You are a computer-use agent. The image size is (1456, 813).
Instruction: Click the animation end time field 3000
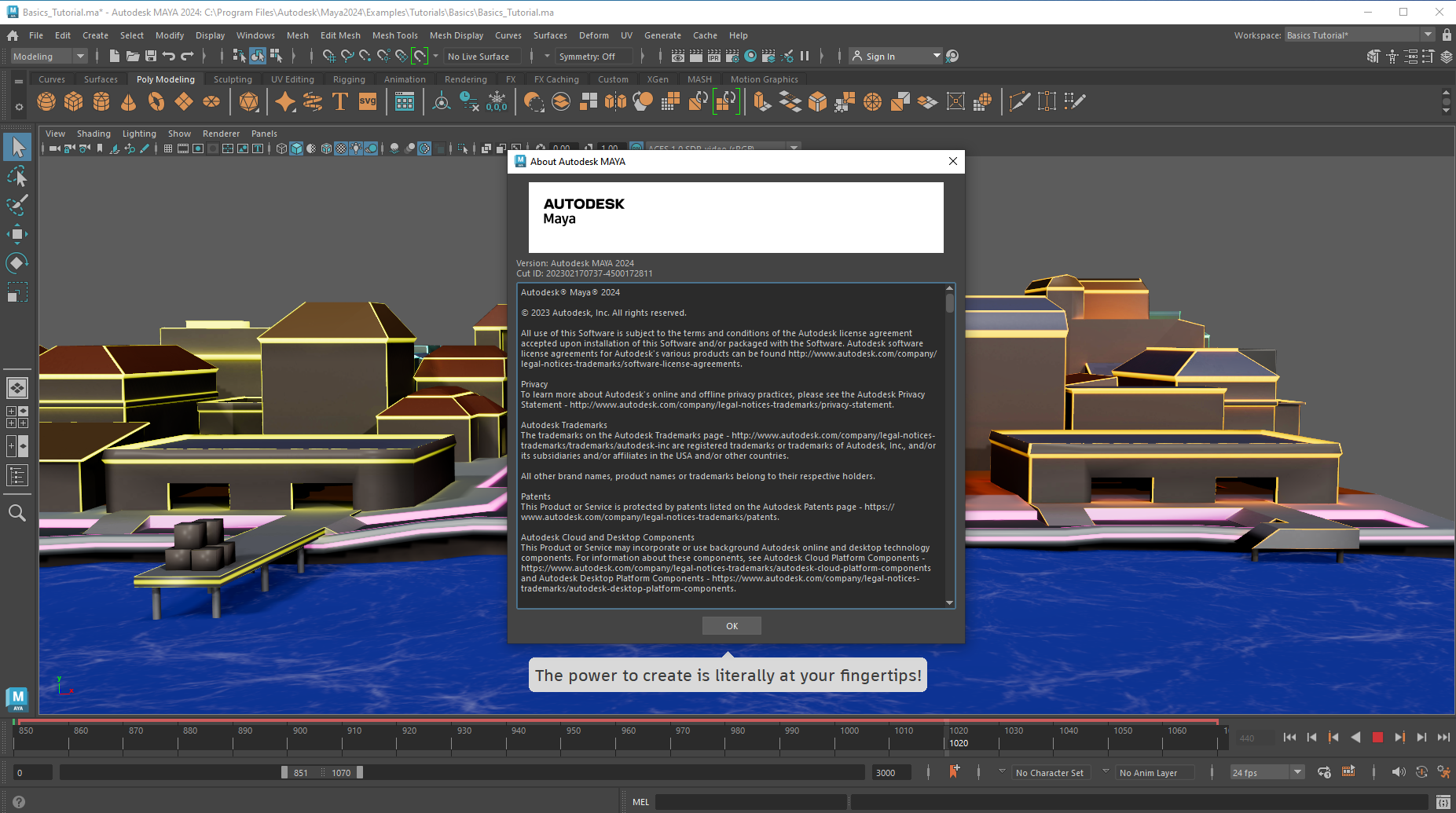pos(891,772)
